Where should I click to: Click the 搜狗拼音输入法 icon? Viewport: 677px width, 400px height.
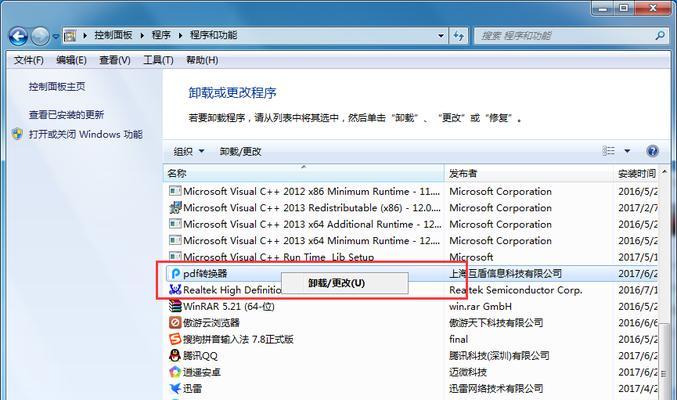click(175, 339)
